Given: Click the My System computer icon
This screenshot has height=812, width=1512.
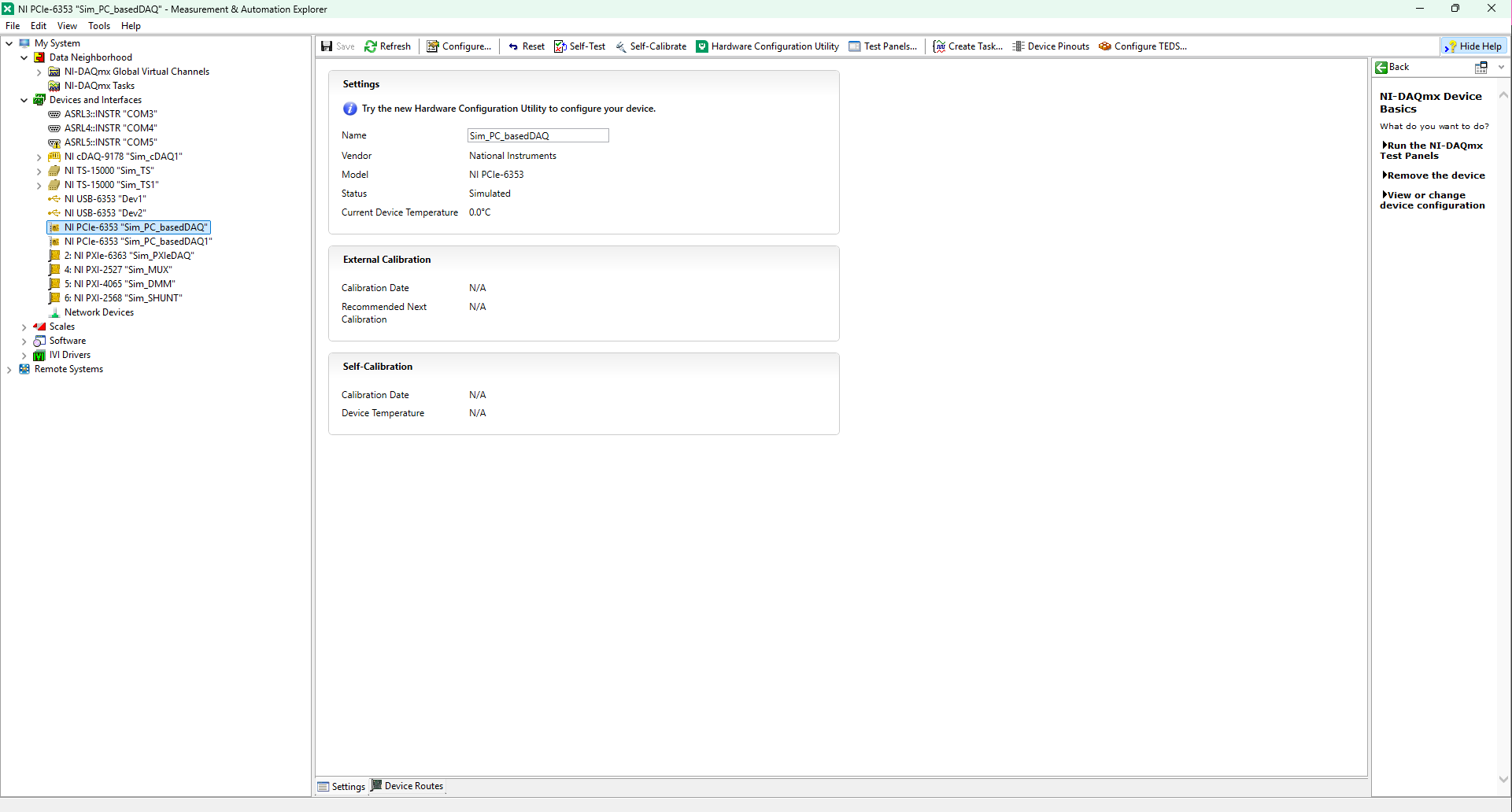Looking at the screenshot, I should pyautogui.click(x=24, y=43).
